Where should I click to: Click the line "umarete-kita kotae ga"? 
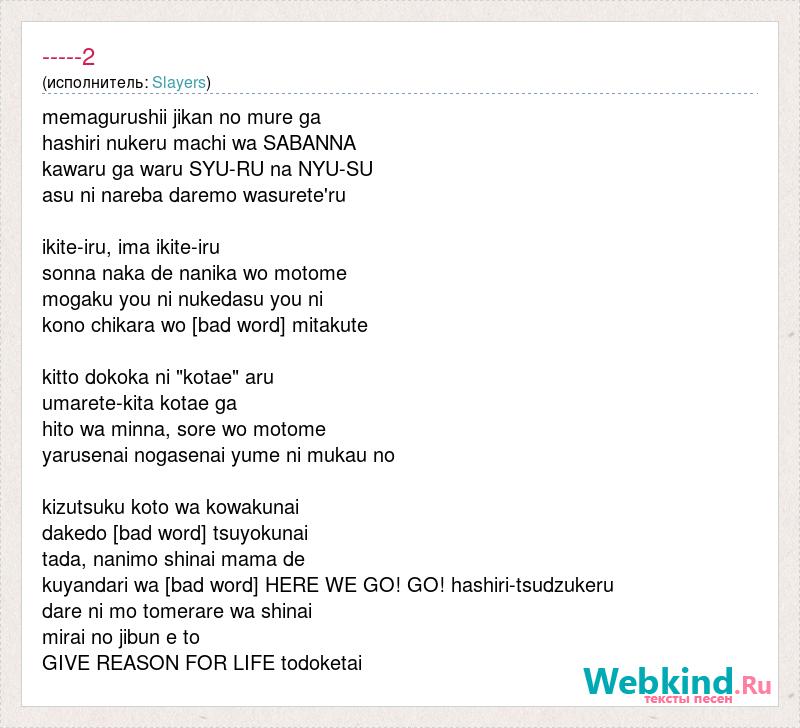139,404
